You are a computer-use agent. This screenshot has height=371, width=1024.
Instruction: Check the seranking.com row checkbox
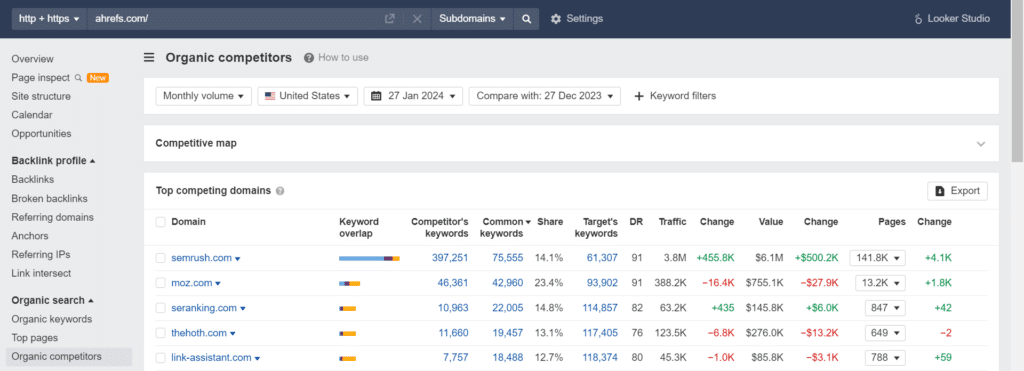[161, 308]
